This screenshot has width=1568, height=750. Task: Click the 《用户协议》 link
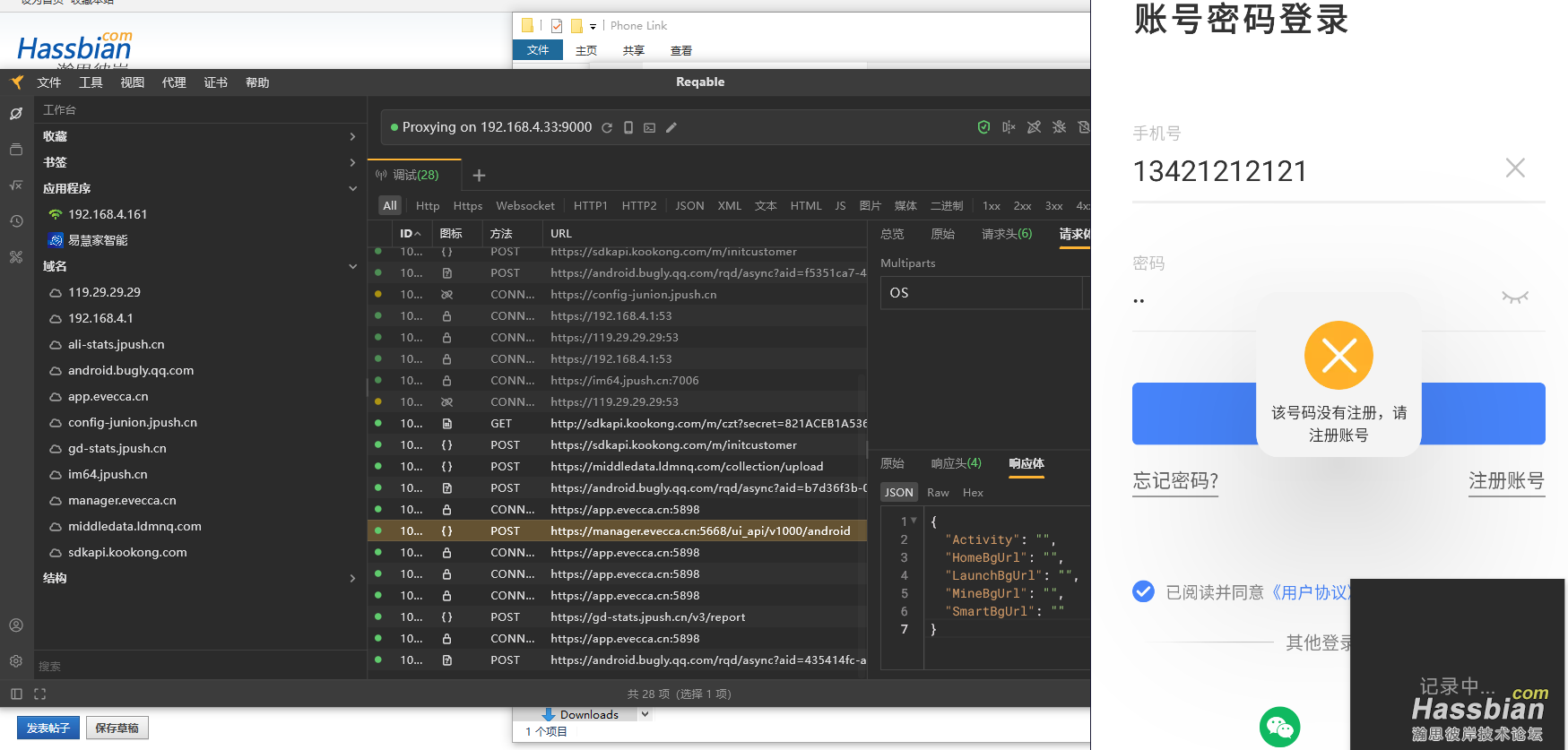tap(1310, 592)
